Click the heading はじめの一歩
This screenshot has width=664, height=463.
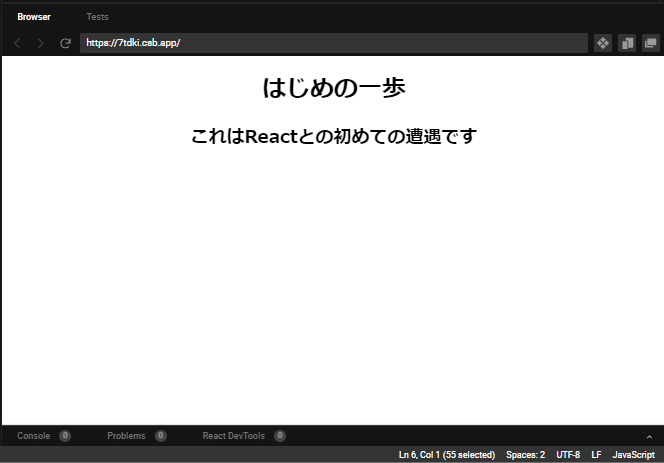tap(334, 88)
